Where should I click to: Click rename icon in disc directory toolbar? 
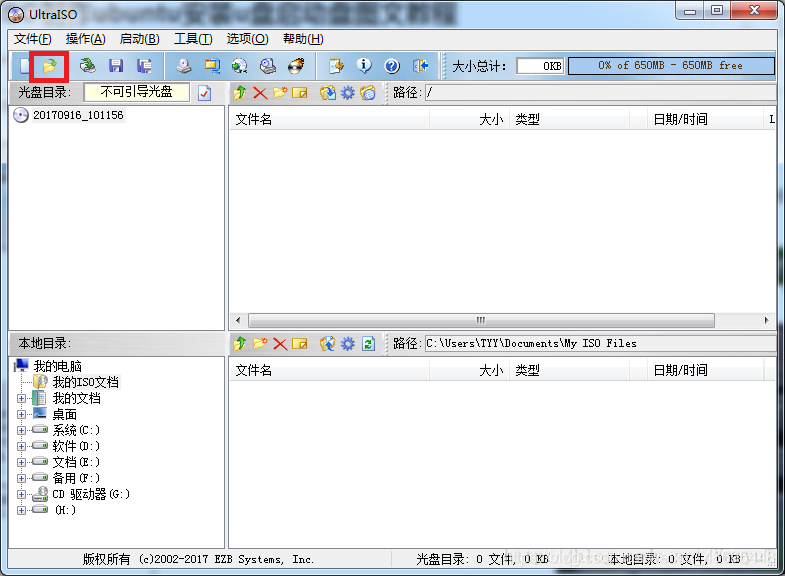coord(299,93)
